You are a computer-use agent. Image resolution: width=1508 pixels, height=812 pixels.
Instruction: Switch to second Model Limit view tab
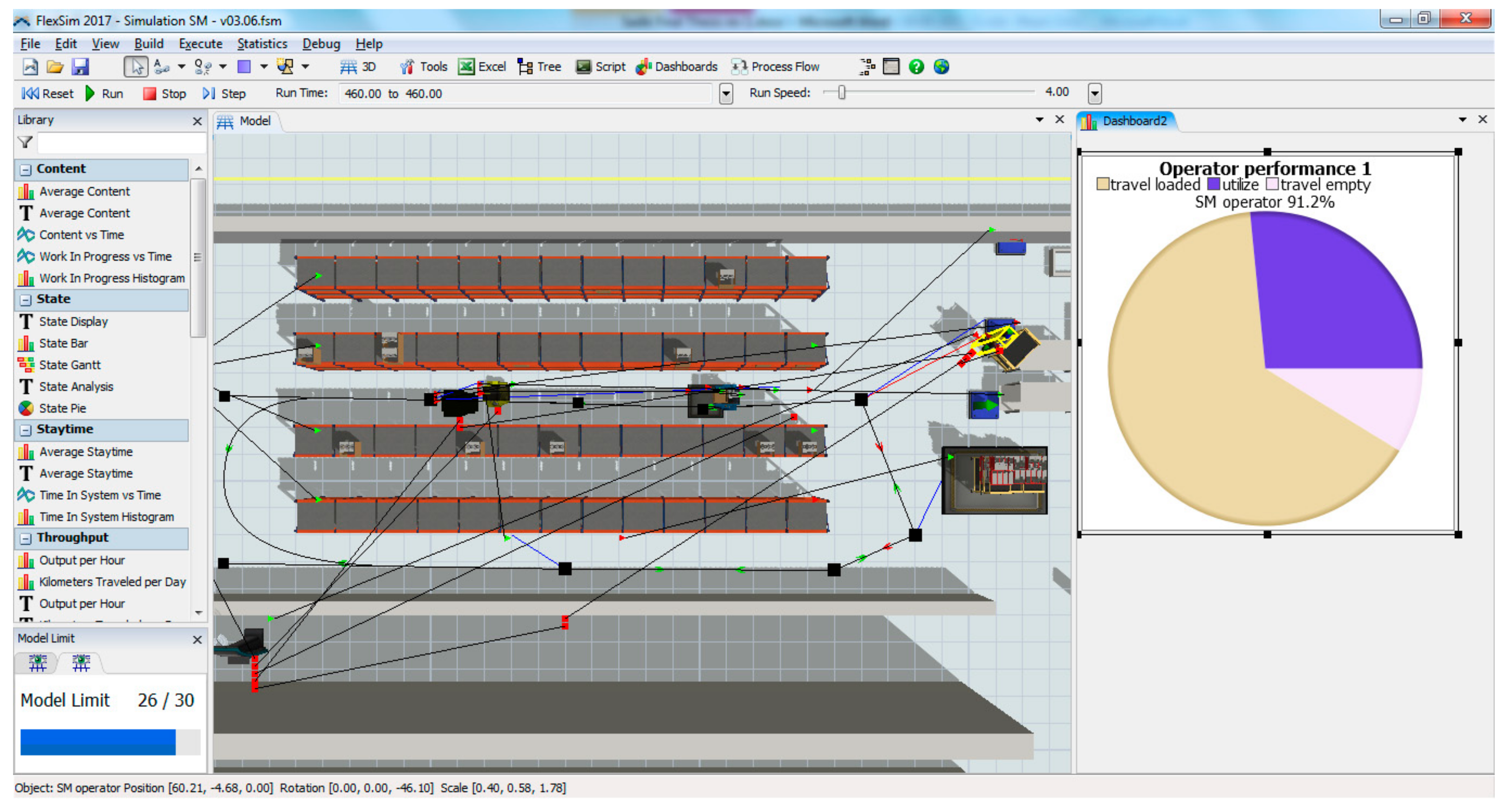(82, 663)
